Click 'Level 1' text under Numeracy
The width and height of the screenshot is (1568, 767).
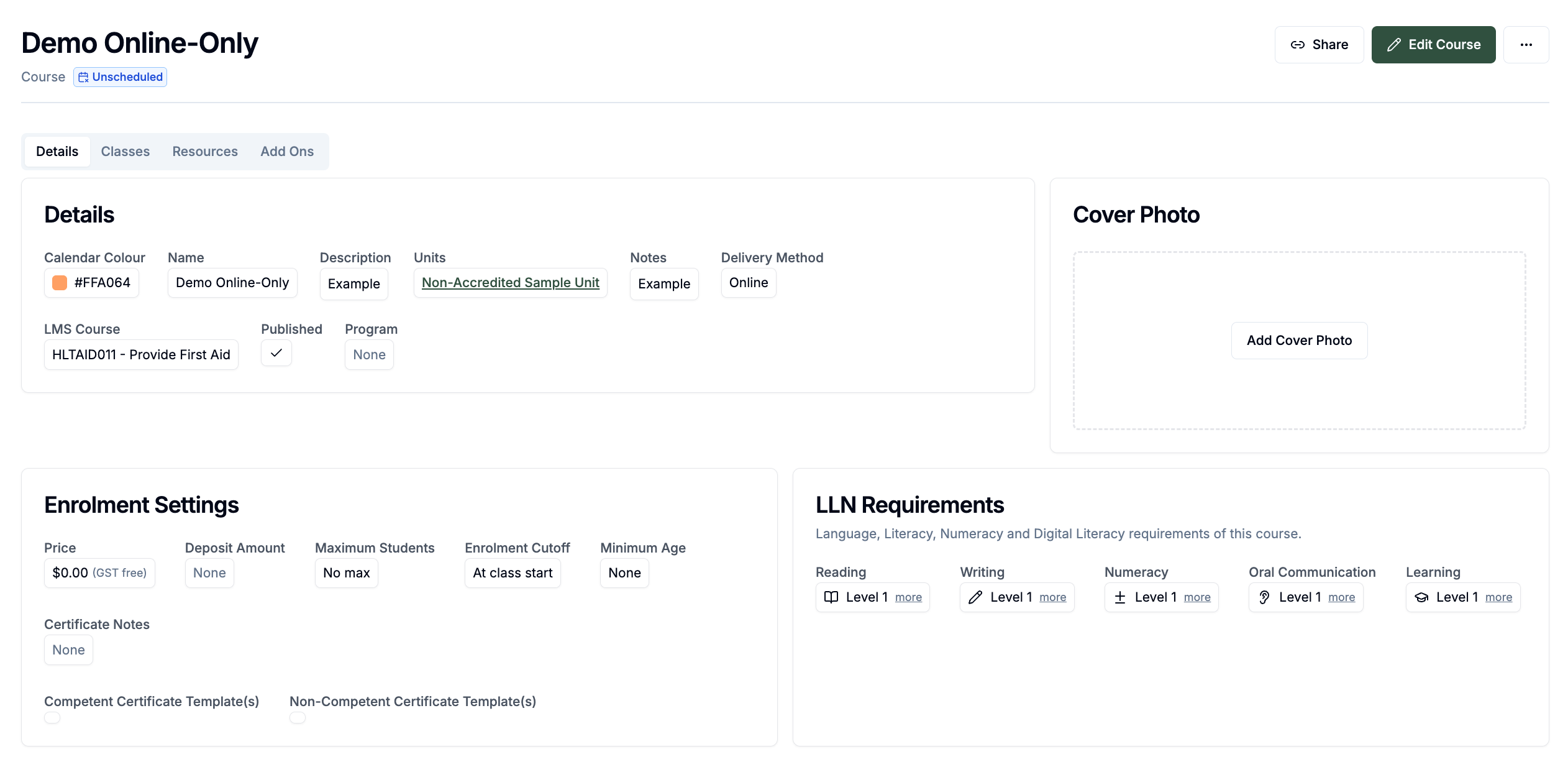[1155, 597]
